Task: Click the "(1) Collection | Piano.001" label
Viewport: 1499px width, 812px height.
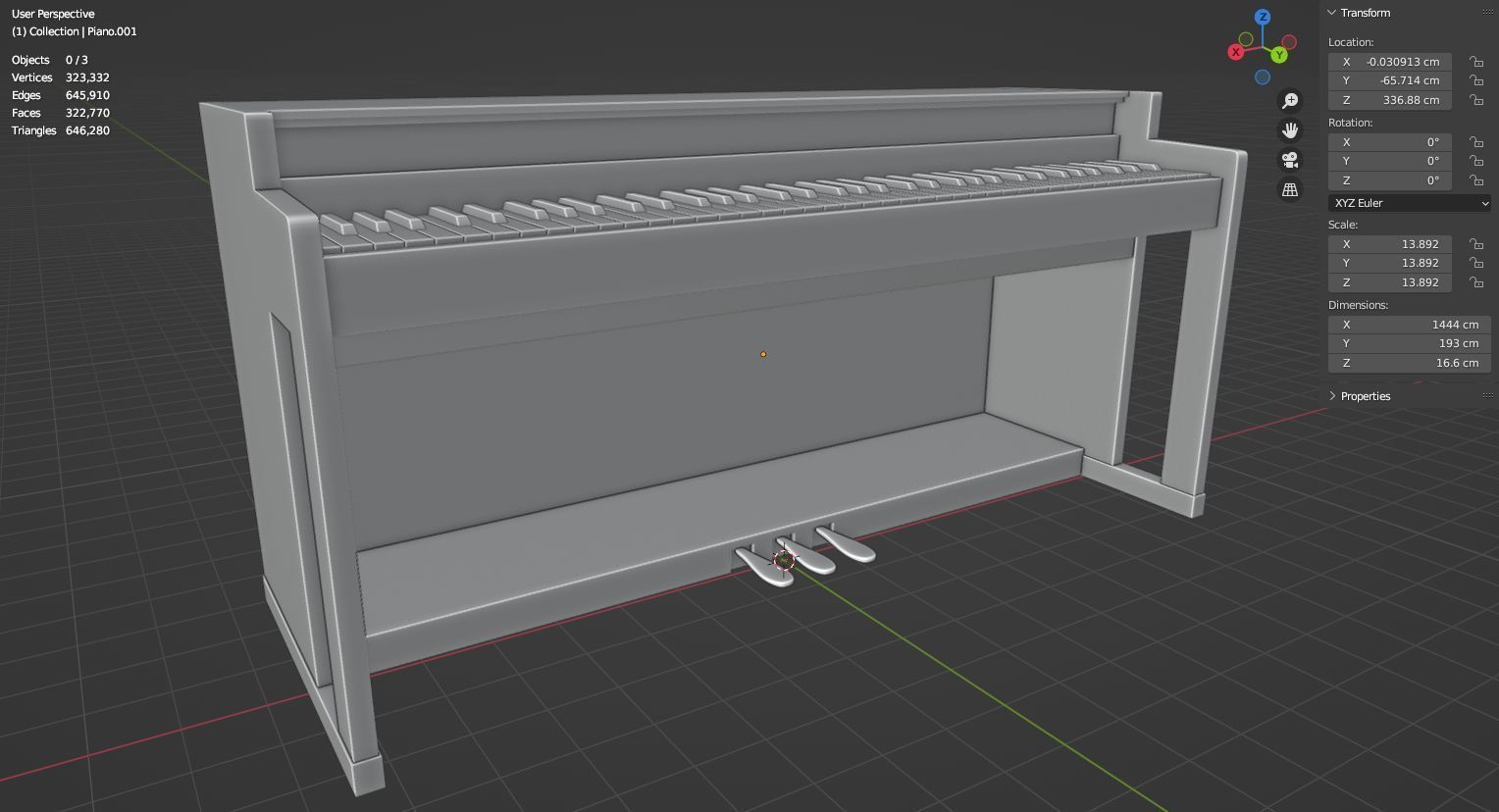Action: (x=75, y=31)
